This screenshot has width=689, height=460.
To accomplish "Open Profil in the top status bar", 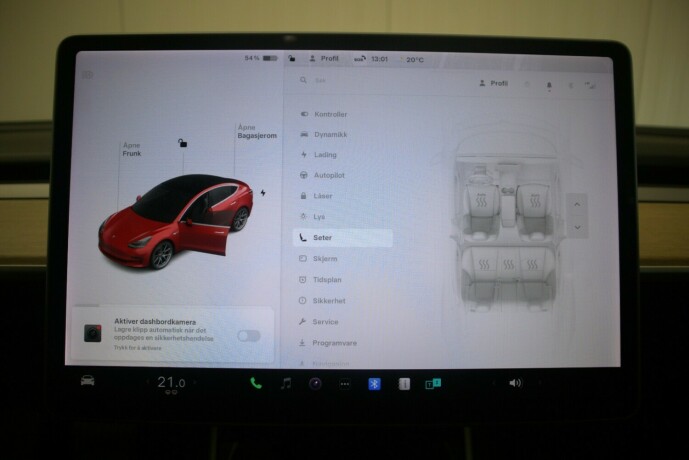I will (324, 58).
